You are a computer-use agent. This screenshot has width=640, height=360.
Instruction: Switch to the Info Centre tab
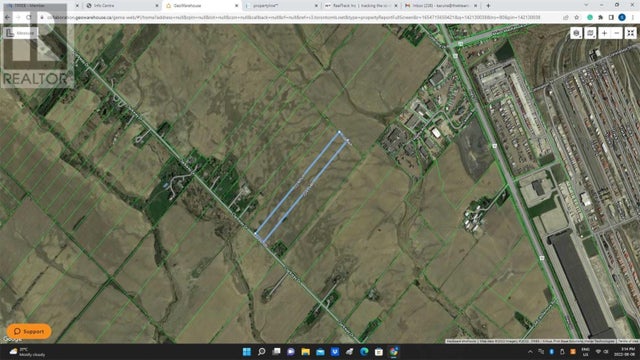tap(122, 6)
